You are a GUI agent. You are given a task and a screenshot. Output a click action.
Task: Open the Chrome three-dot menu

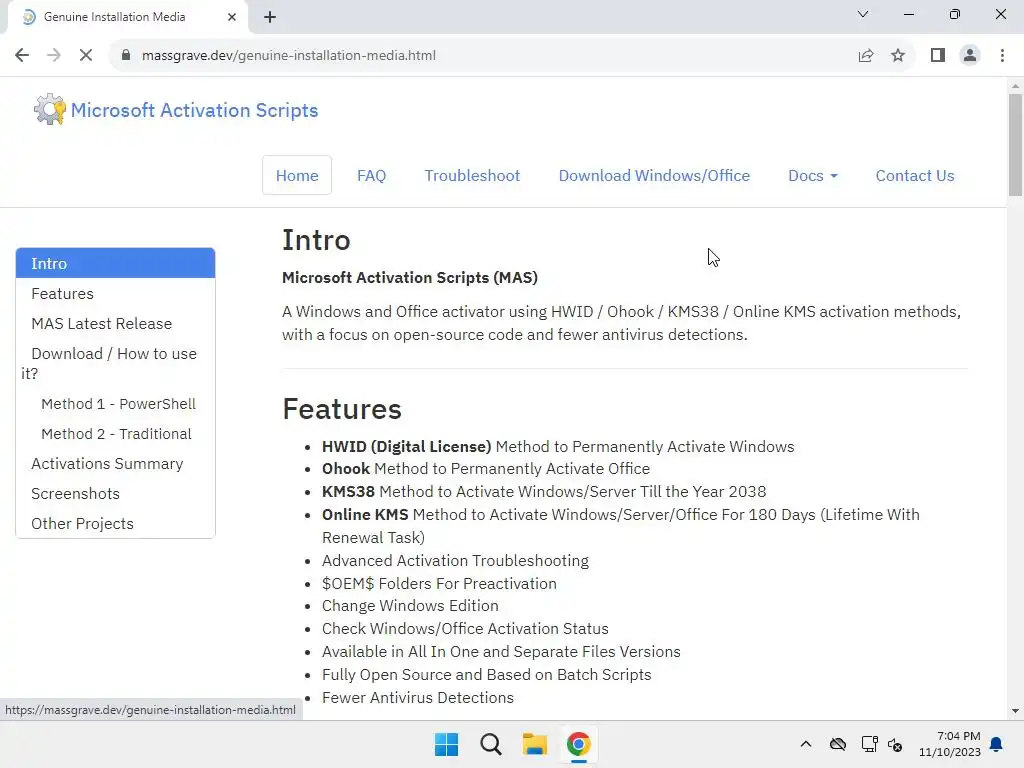click(x=1002, y=56)
